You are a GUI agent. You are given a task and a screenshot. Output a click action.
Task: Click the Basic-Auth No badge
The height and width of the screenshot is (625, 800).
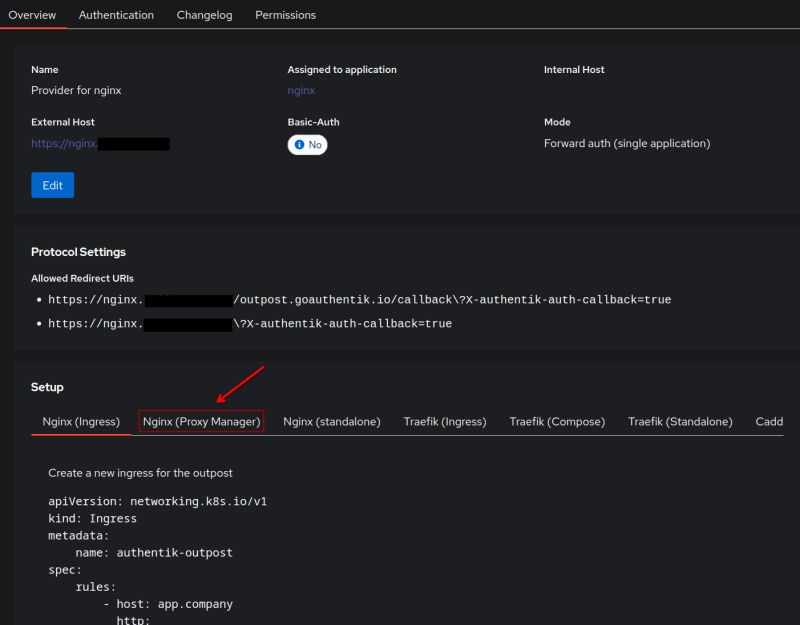click(x=308, y=143)
